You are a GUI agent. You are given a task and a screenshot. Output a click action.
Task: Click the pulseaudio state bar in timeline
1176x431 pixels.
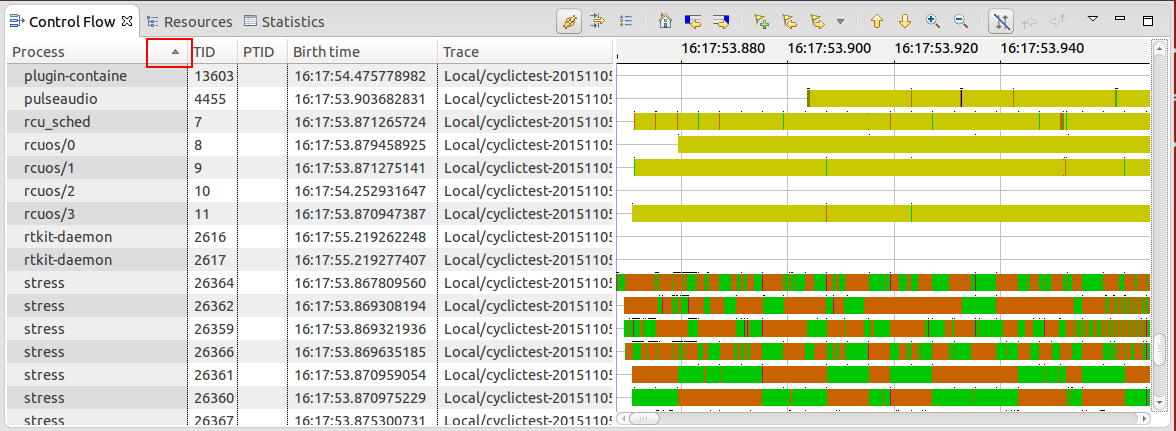[979, 98]
